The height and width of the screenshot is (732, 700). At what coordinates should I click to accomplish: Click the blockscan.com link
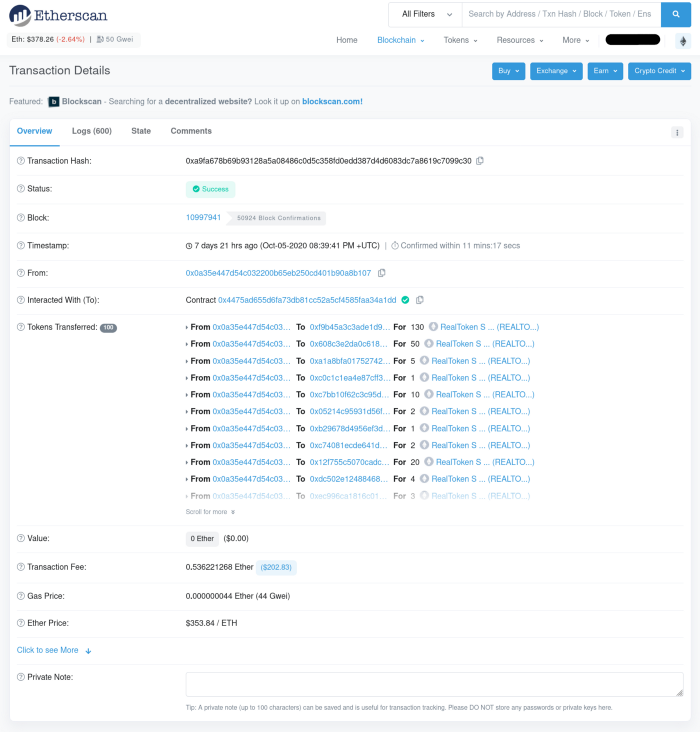pos(331,101)
